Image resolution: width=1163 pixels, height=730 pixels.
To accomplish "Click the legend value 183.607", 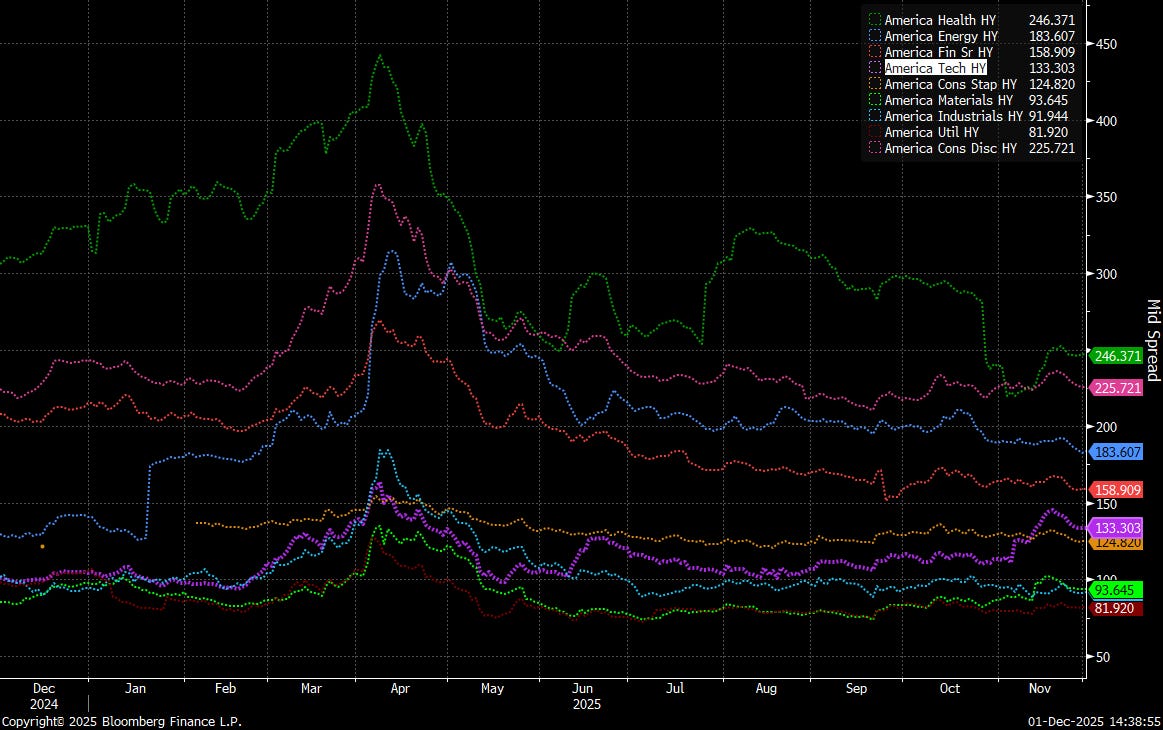I will (x=1051, y=36).
